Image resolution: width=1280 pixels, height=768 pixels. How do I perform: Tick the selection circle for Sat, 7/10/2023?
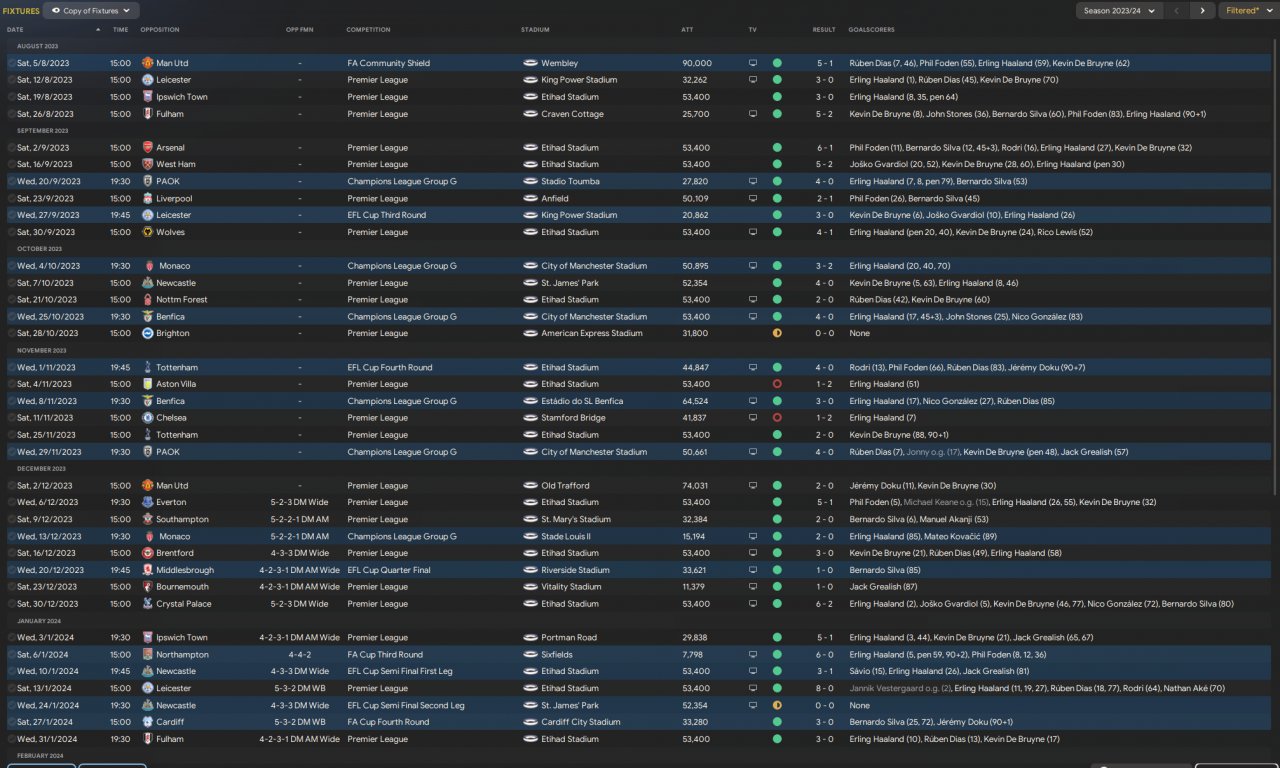click(12, 283)
